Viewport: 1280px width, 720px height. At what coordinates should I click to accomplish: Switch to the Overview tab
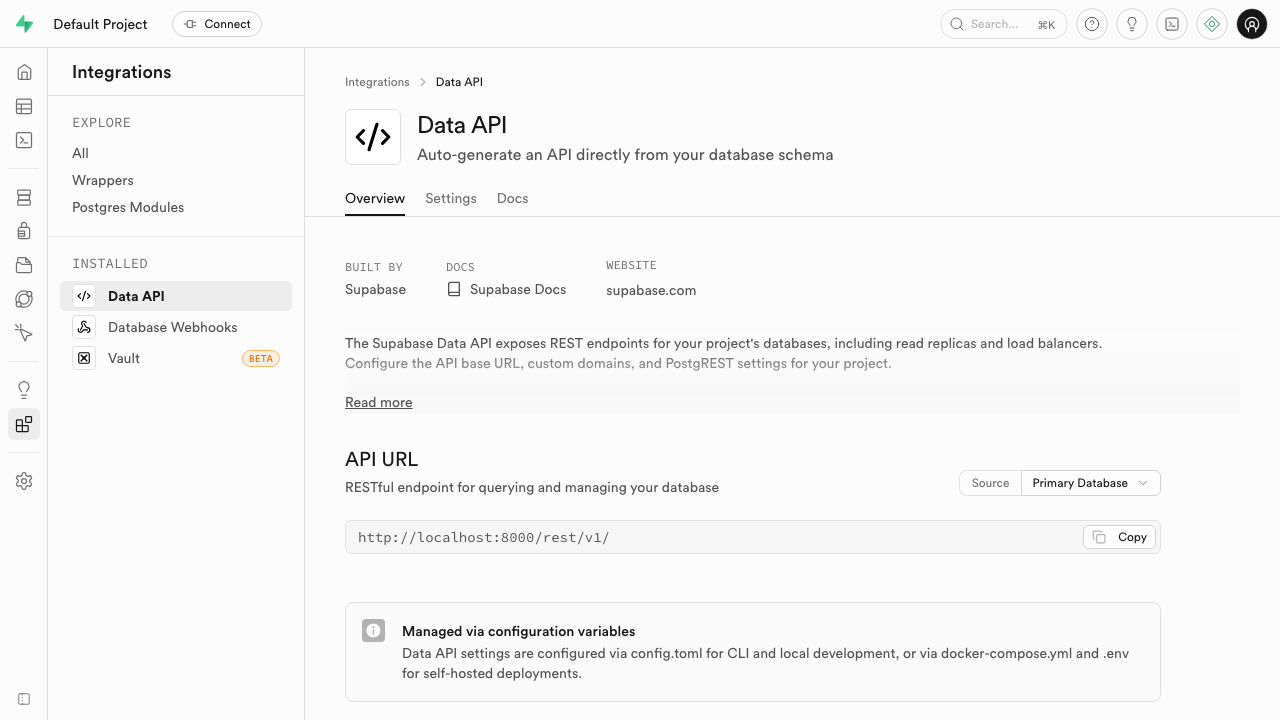[x=375, y=198]
